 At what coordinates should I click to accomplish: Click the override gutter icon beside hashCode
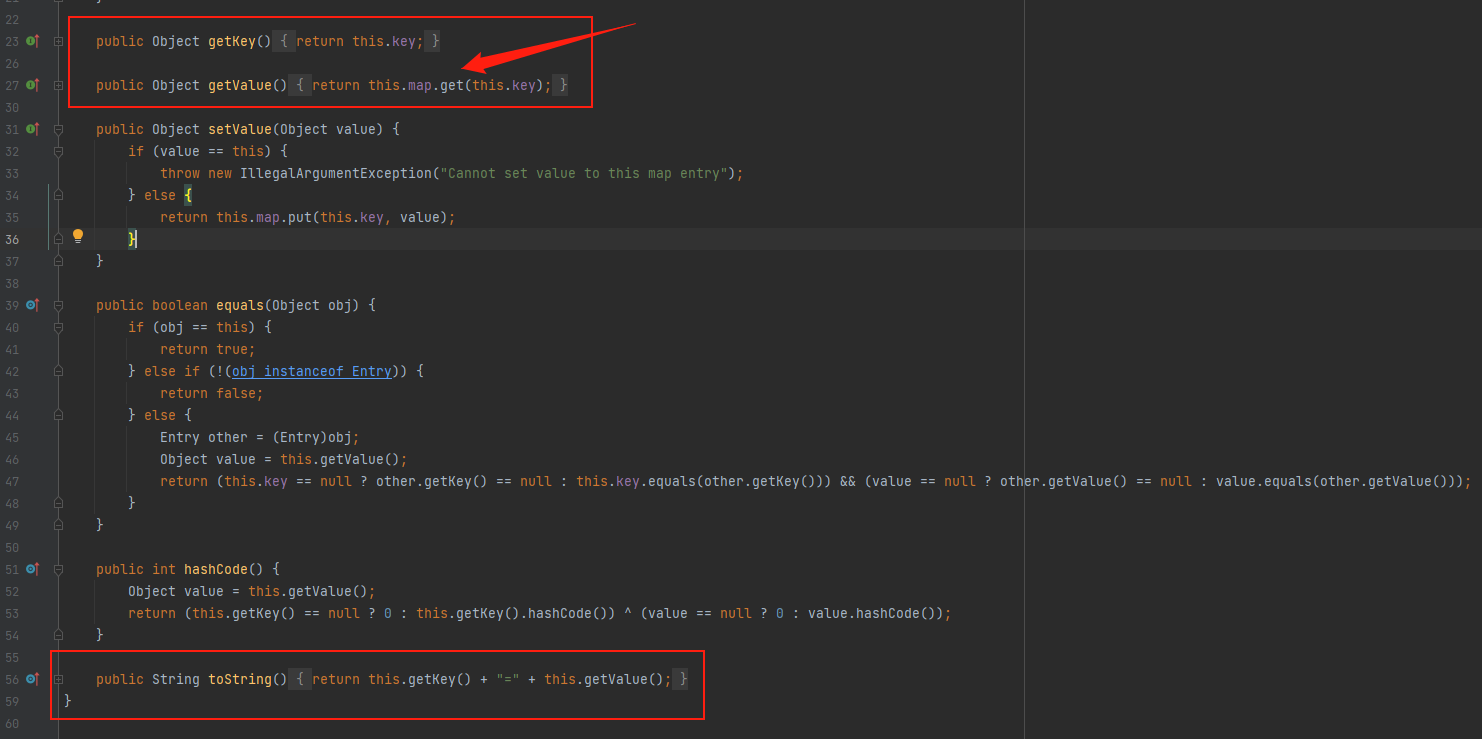32,569
